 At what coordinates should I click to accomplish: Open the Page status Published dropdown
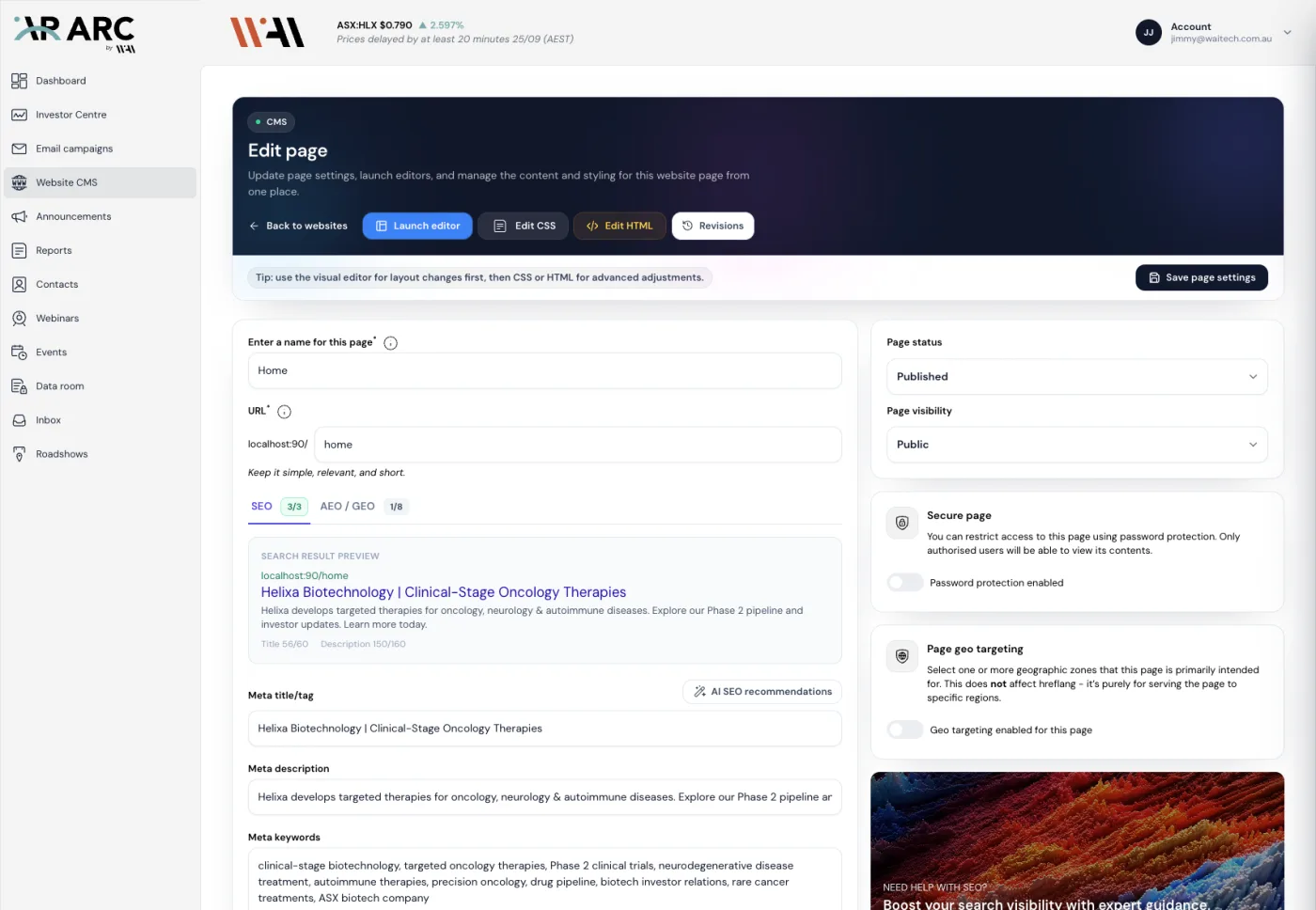pos(1077,377)
